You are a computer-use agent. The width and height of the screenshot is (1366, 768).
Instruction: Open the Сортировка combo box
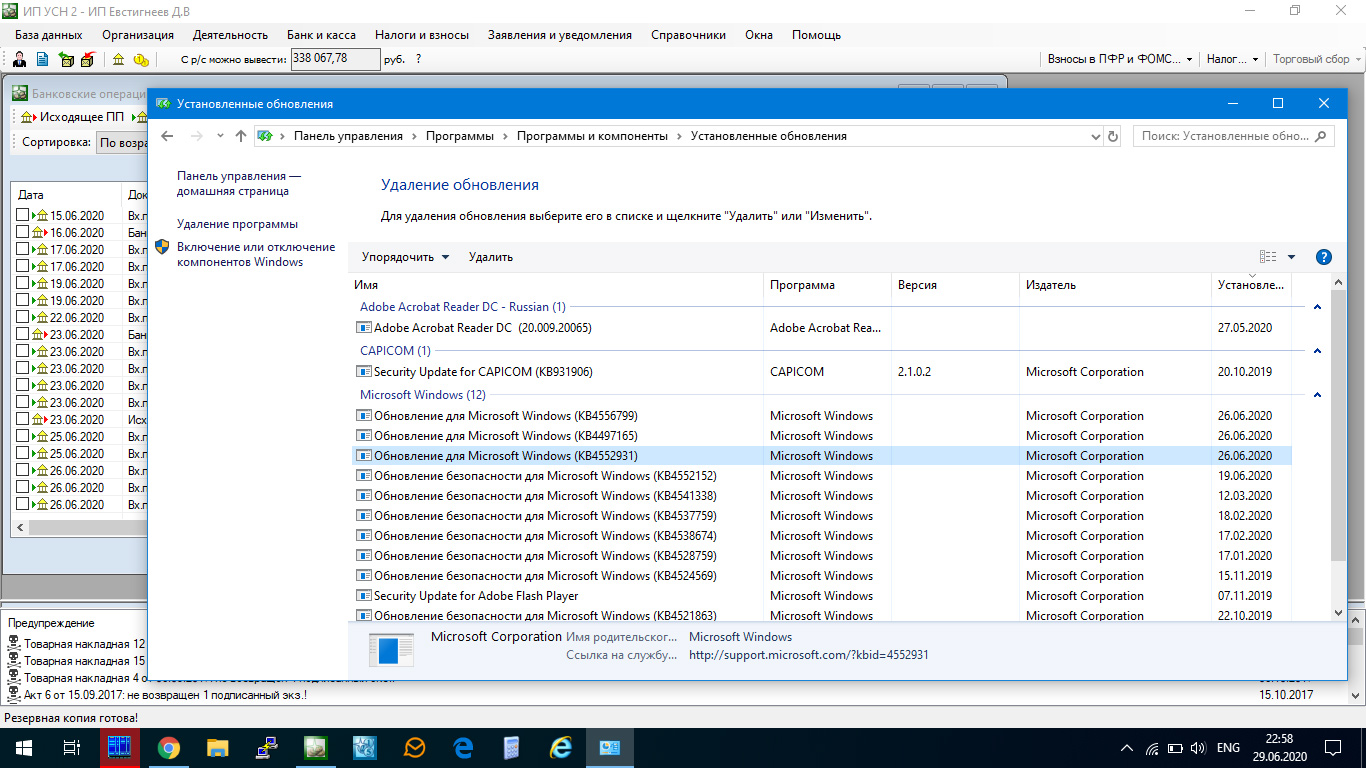tap(122, 143)
